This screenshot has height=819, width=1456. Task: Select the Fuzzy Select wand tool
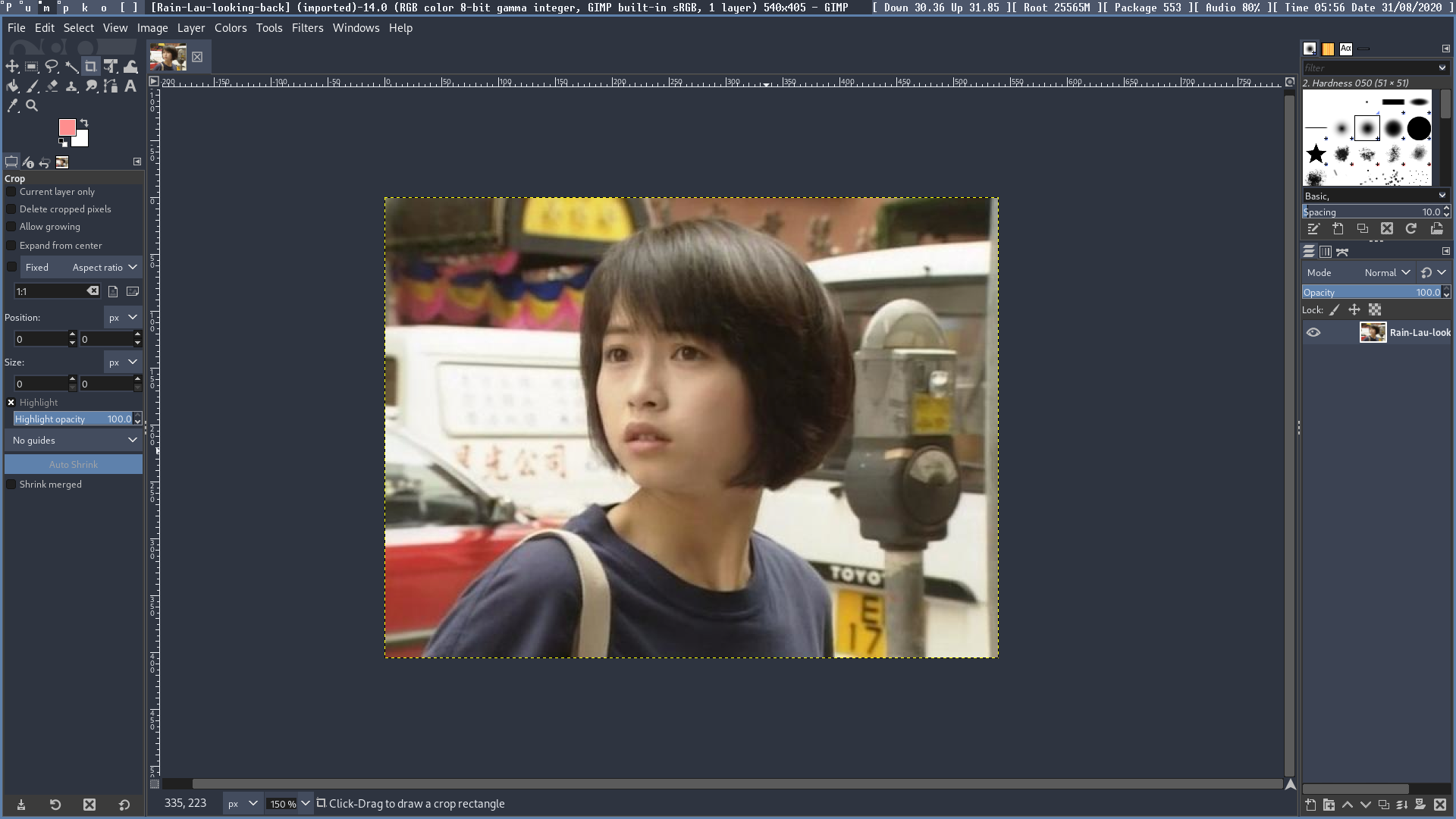(71, 67)
